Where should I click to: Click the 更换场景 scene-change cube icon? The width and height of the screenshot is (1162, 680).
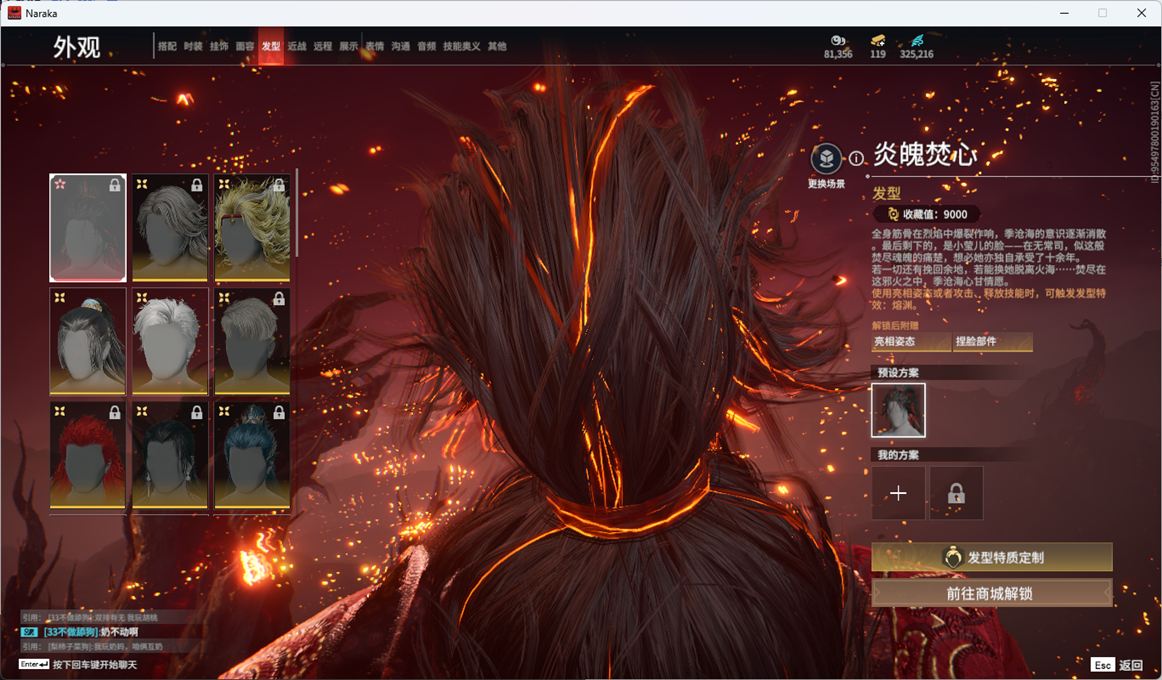(826, 159)
